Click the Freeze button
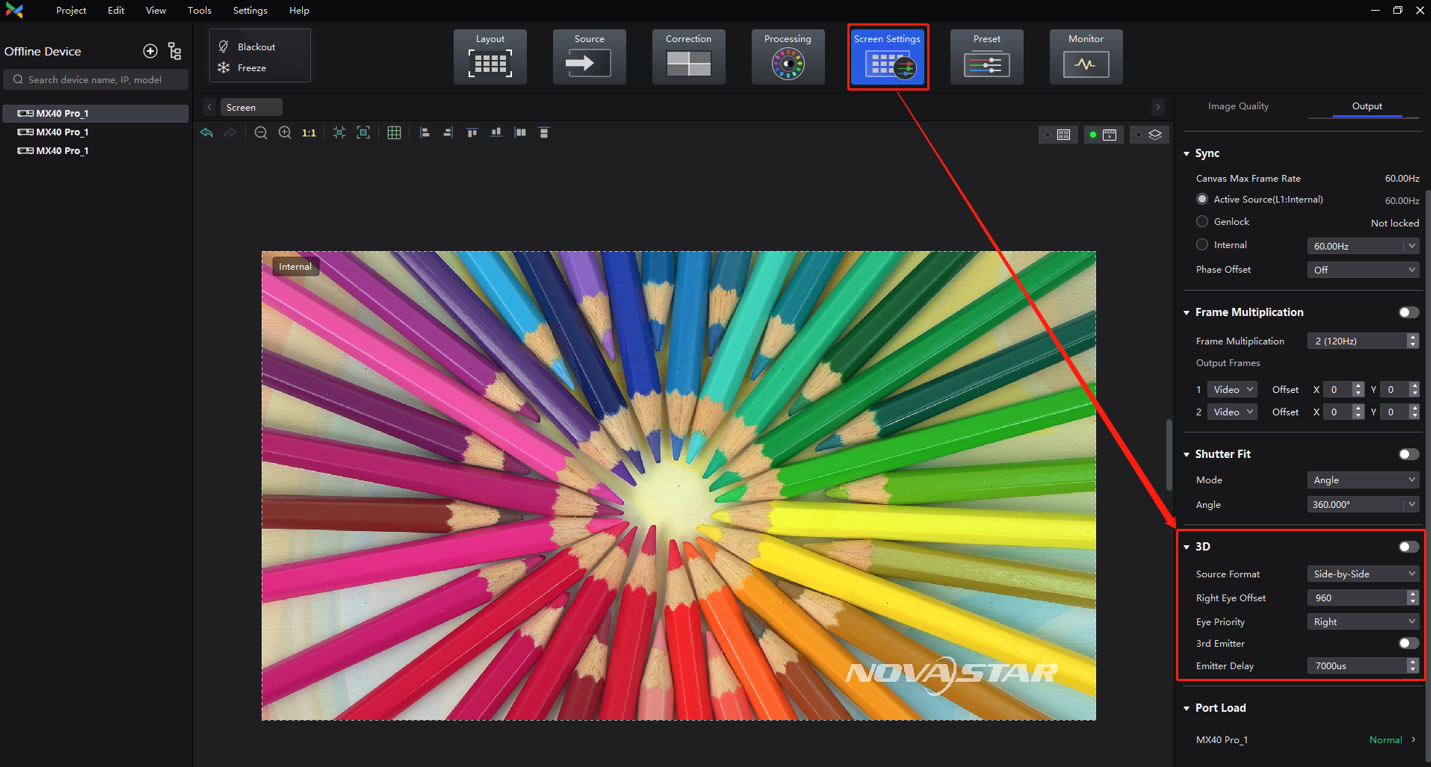Image resolution: width=1431 pixels, height=767 pixels. [242, 68]
